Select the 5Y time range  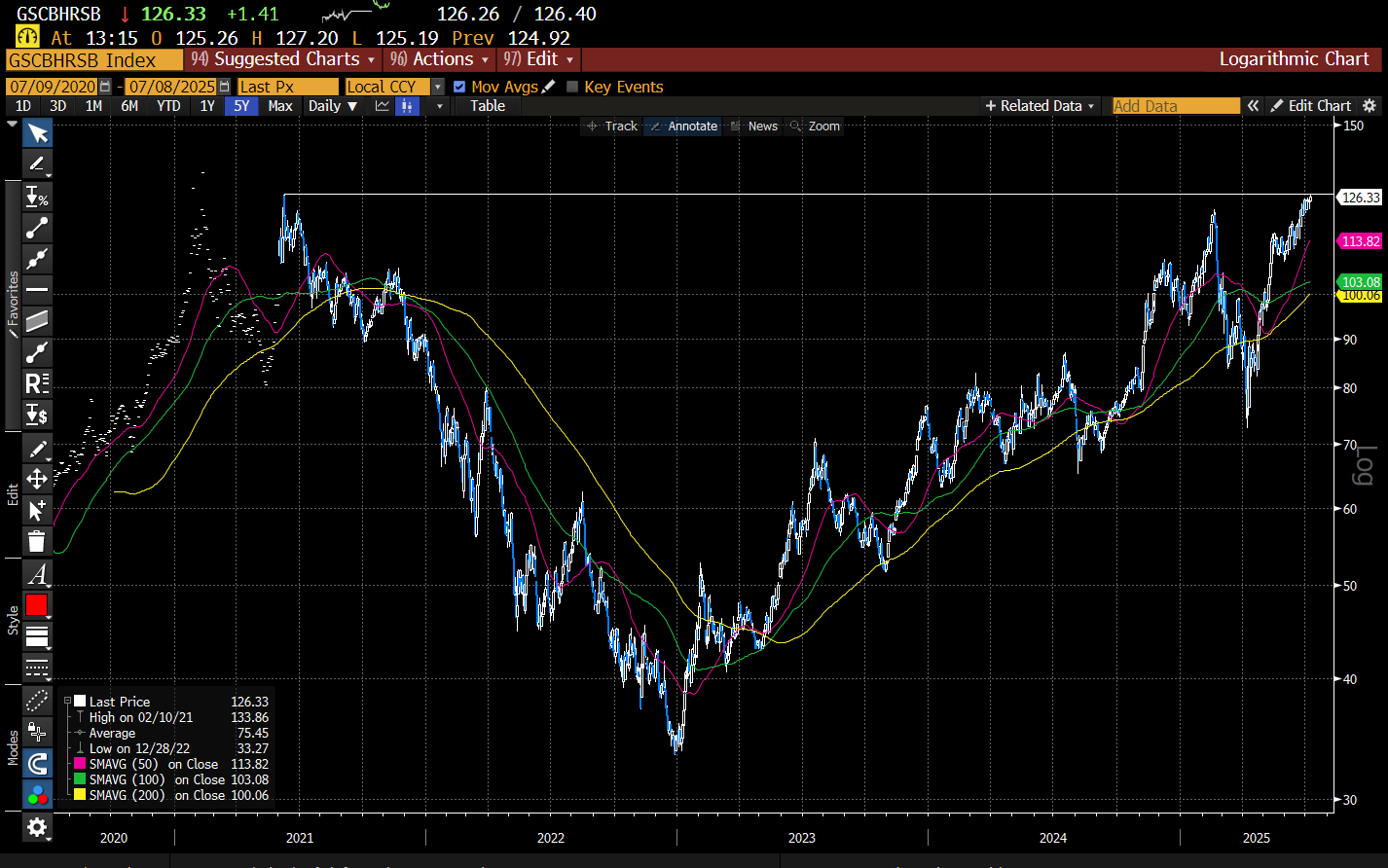241,106
